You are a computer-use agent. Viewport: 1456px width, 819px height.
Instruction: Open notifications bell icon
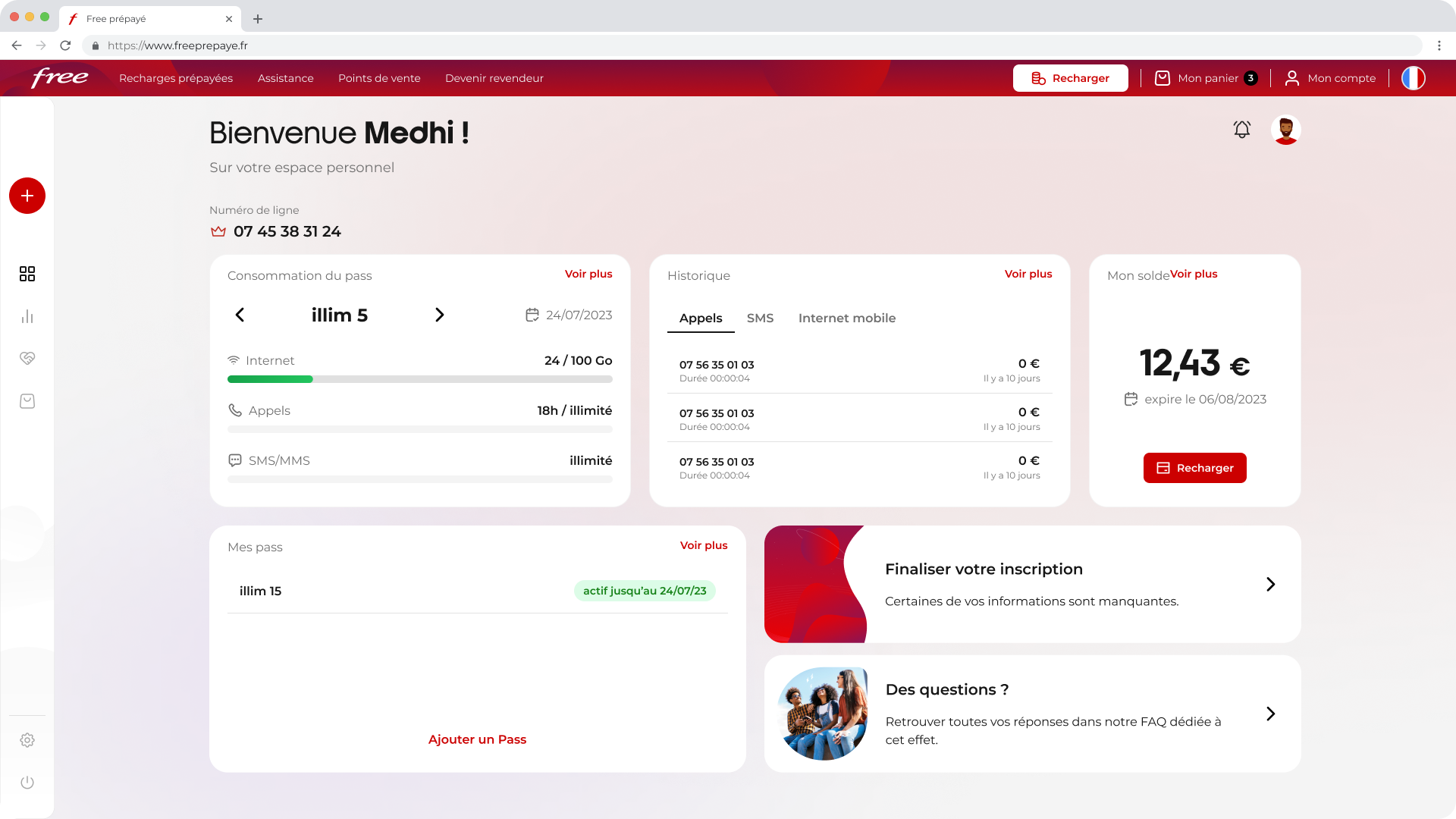(1241, 130)
